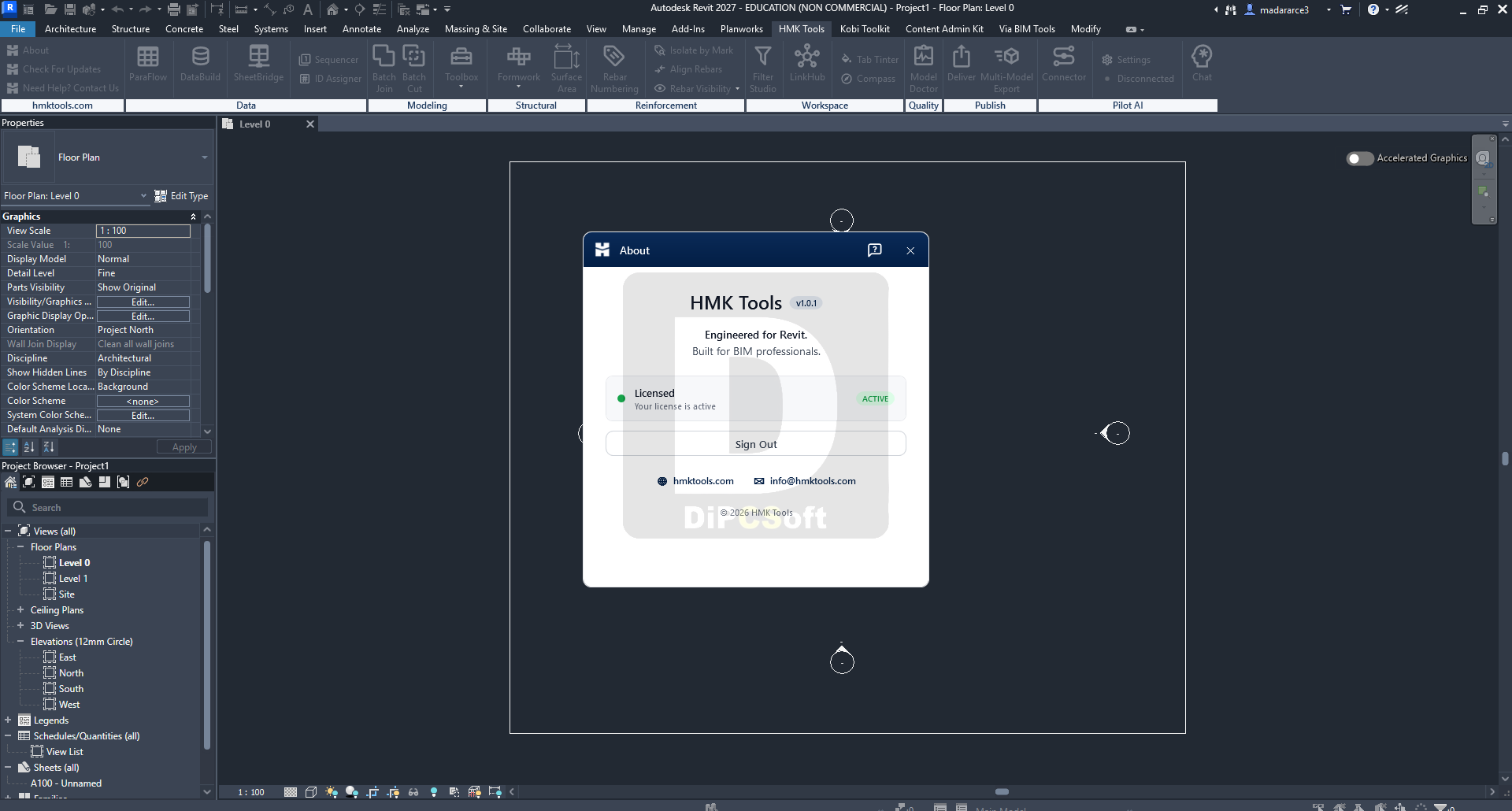This screenshot has height=811, width=1512.
Task: Switch to the Manage ribbon tab
Action: 639,29
